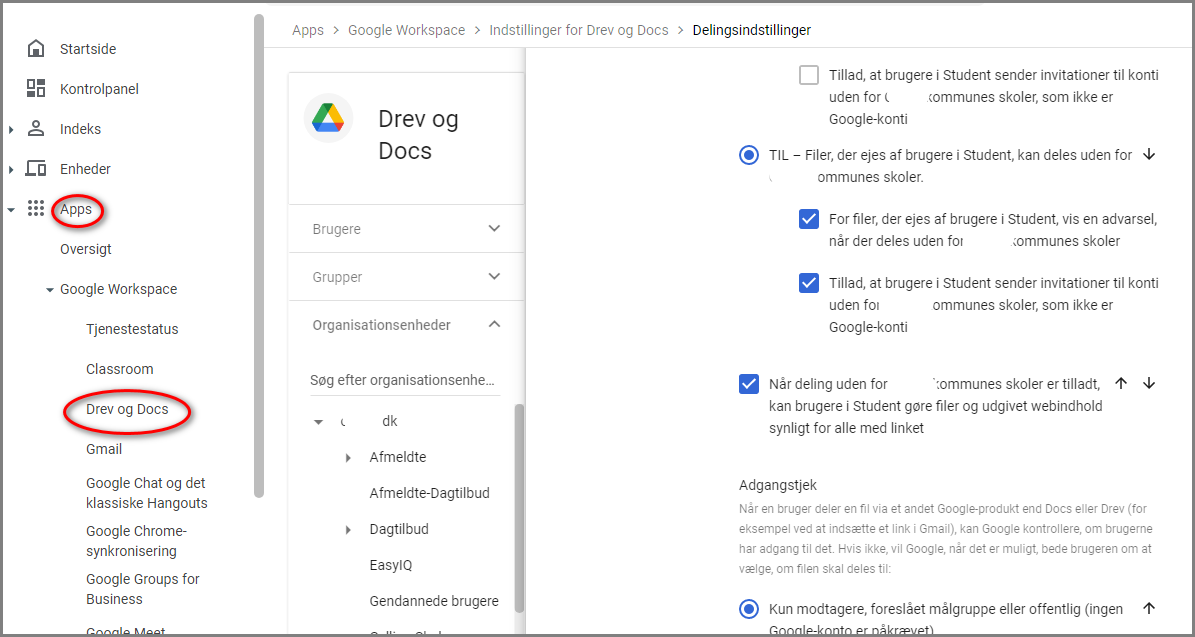Open Kontrolpanel in the sidebar
This screenshot has width=1195, height=637.
coord(99,89)
